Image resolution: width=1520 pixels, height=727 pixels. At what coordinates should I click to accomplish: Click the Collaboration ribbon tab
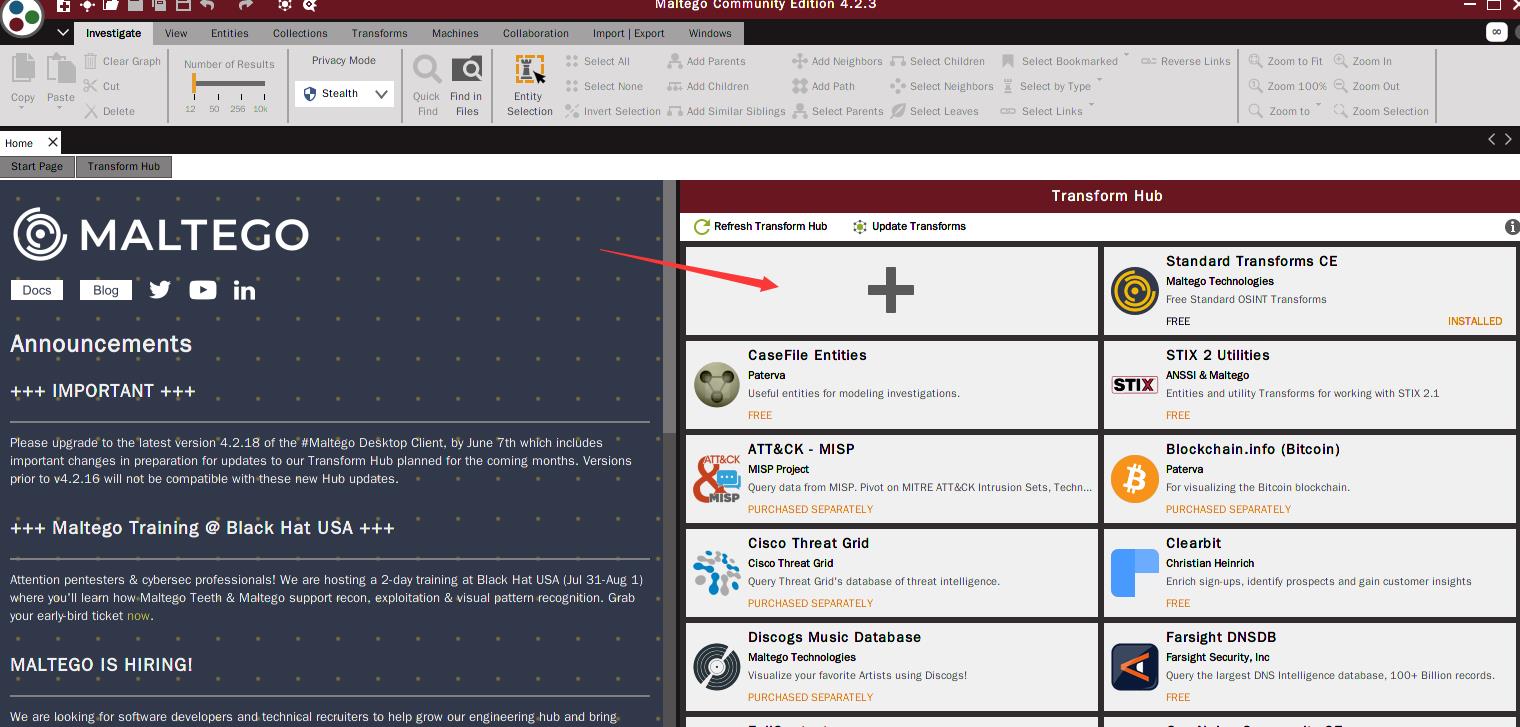pos(536,33)
